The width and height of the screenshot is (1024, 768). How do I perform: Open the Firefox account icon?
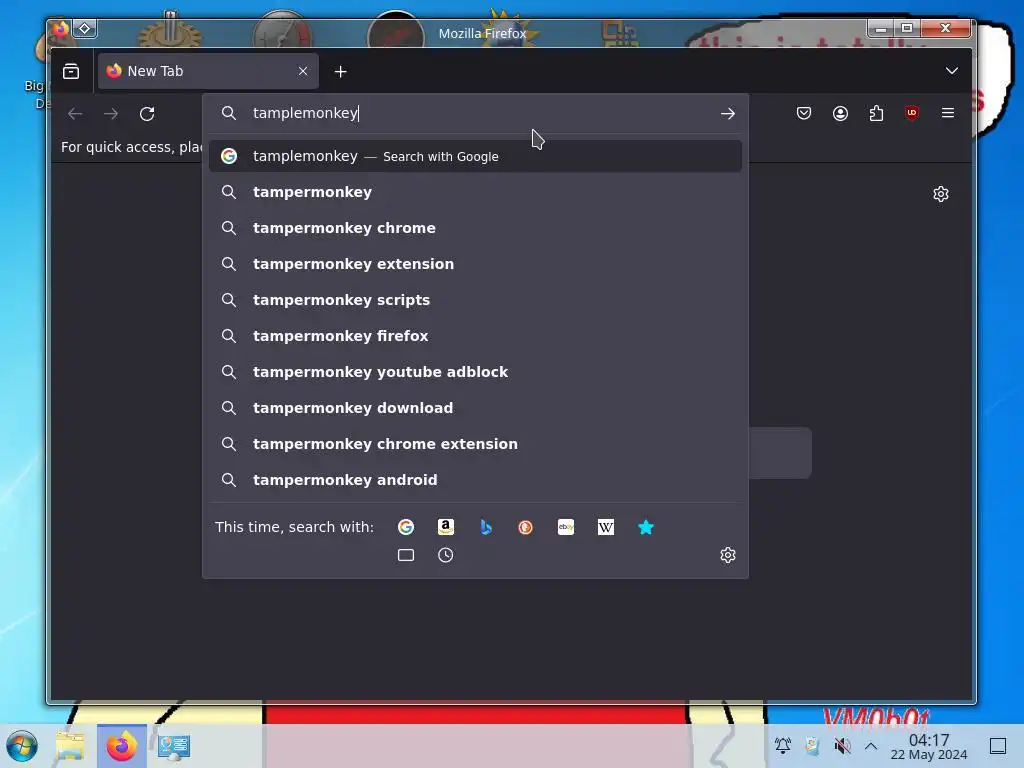coord(840,113)
